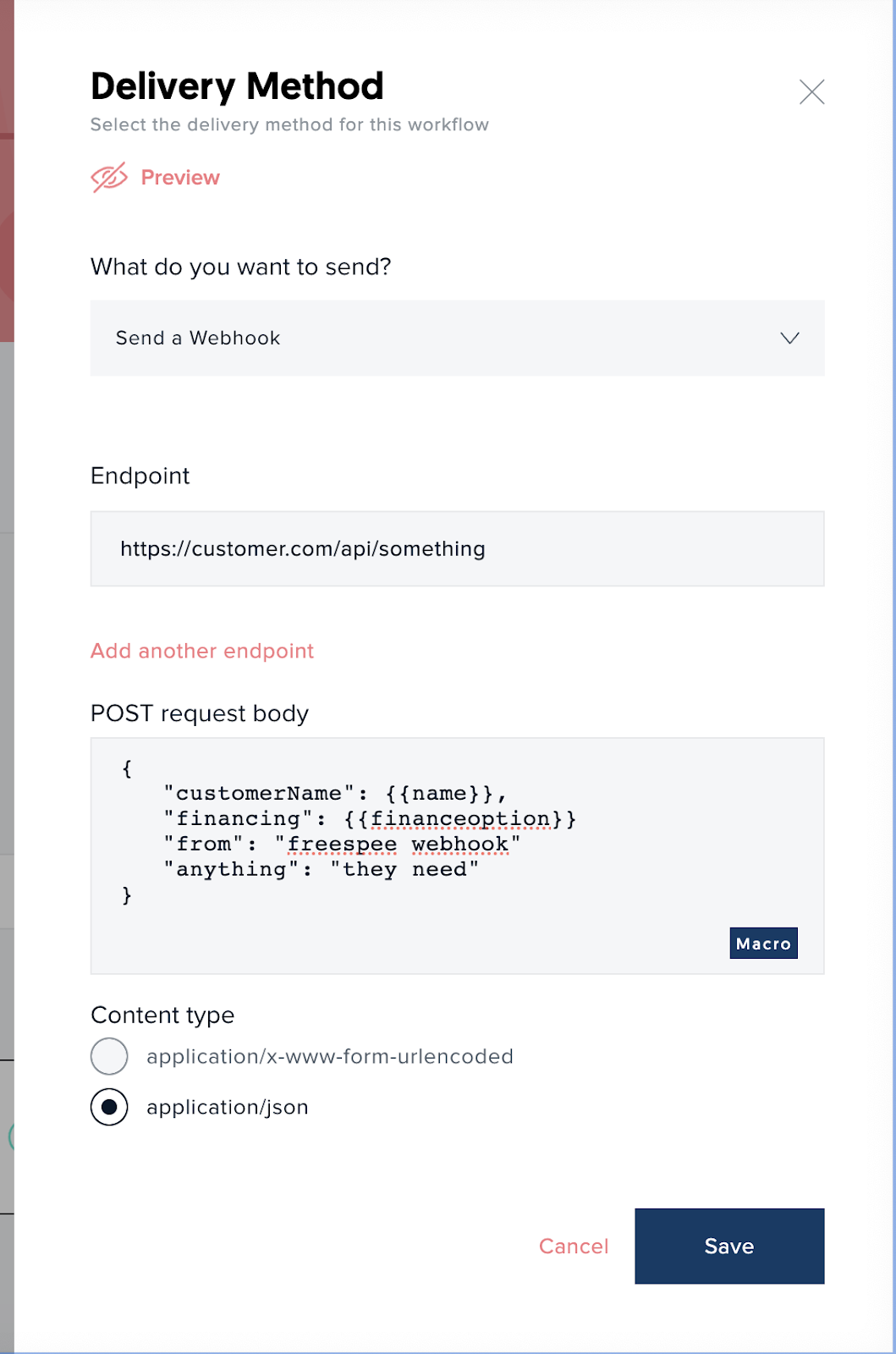Click the Preview text link
Image resolution: width=896 pixels, height=1354 pixels.
click(x=180, y=178)
